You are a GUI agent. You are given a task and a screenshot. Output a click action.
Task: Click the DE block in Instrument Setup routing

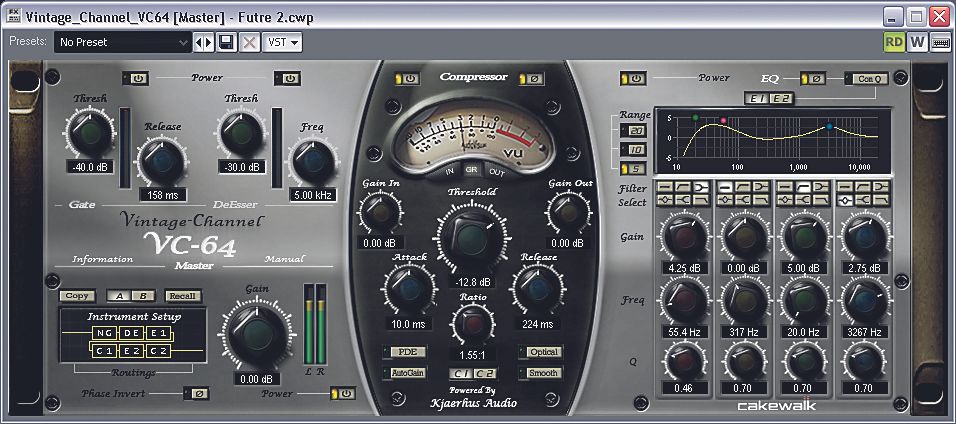coord(130,333)
